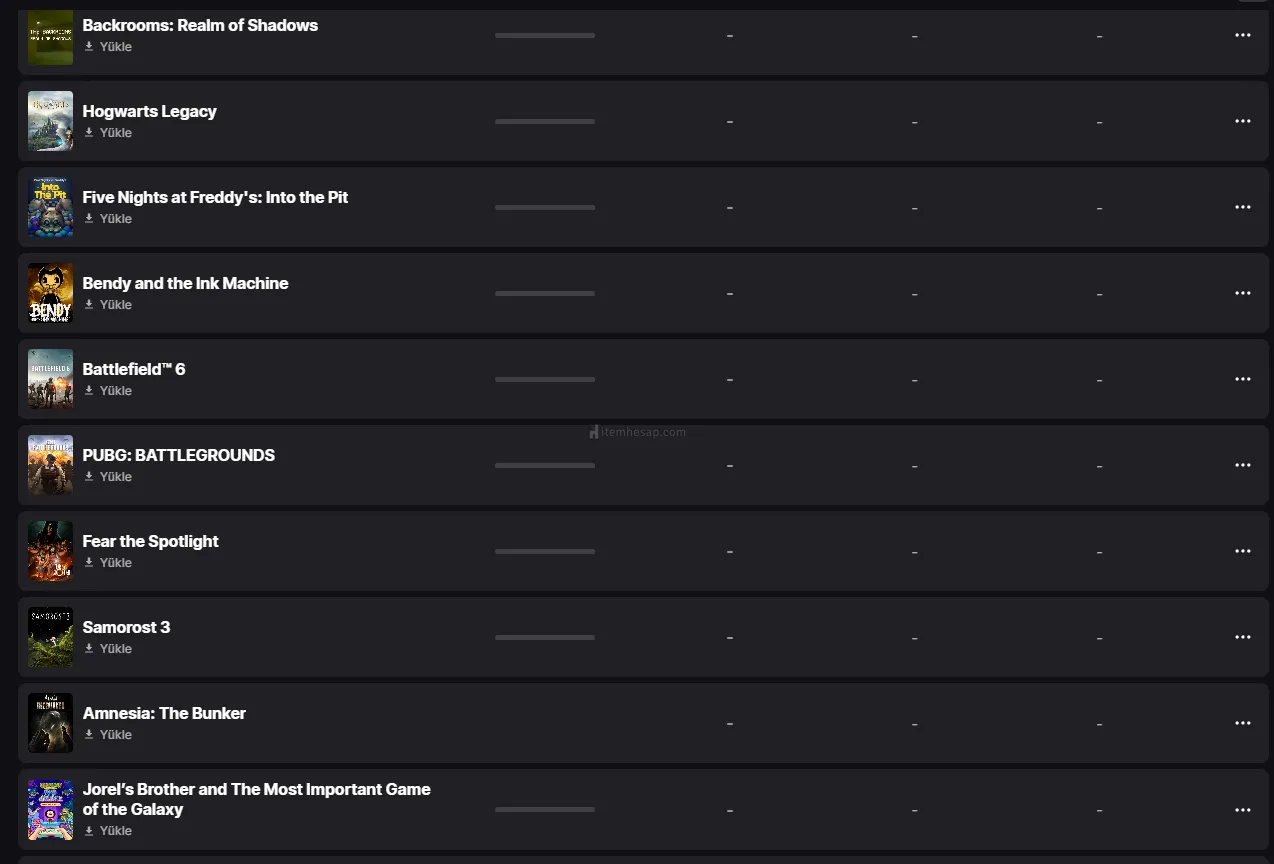Click download icon under Hogwarts Legacy
The width and height of the screenshot is (1274, 864).
point(89,133)
